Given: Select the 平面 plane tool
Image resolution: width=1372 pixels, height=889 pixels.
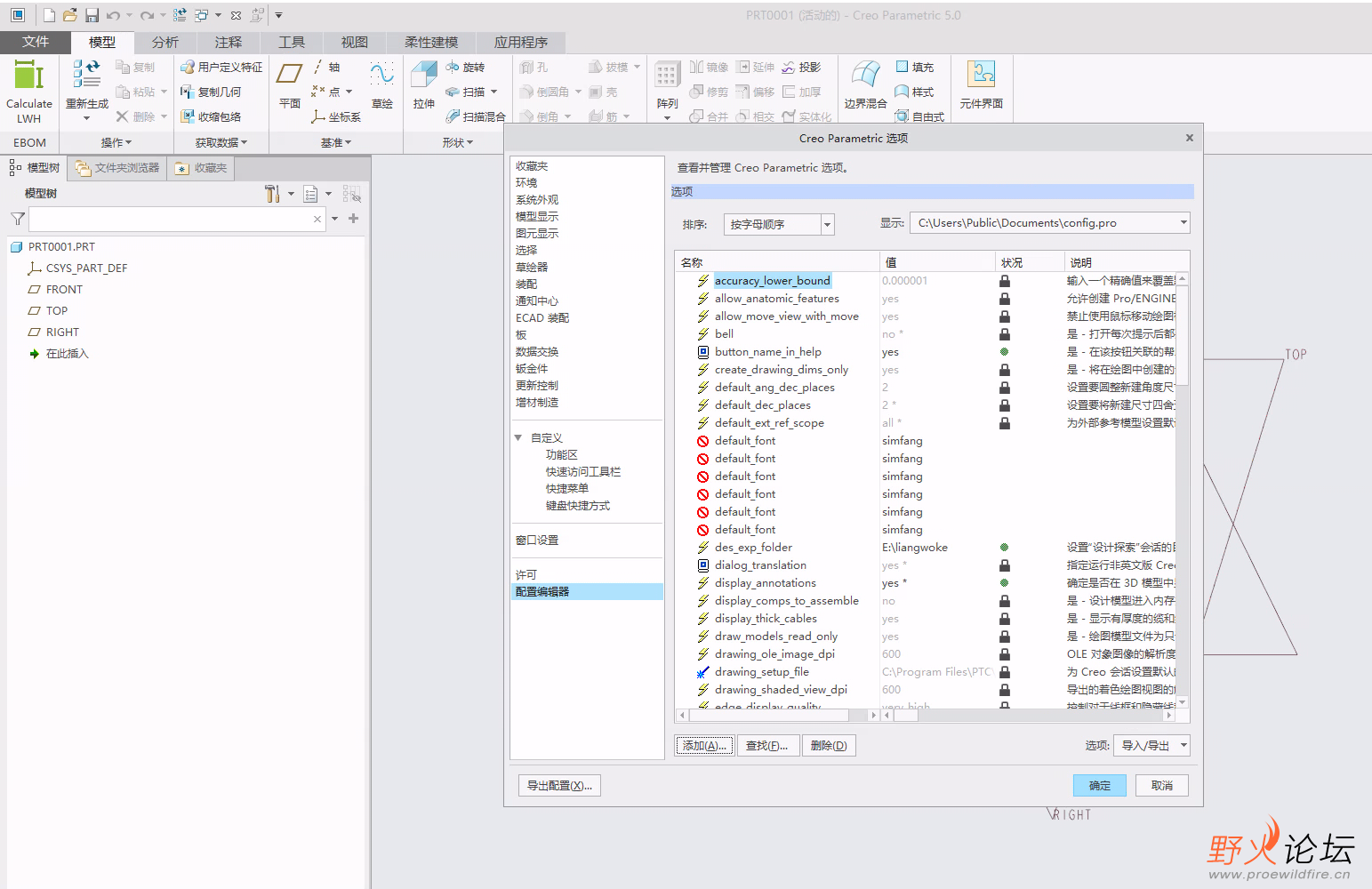Looking at the screenshot, I should point(290,86).
